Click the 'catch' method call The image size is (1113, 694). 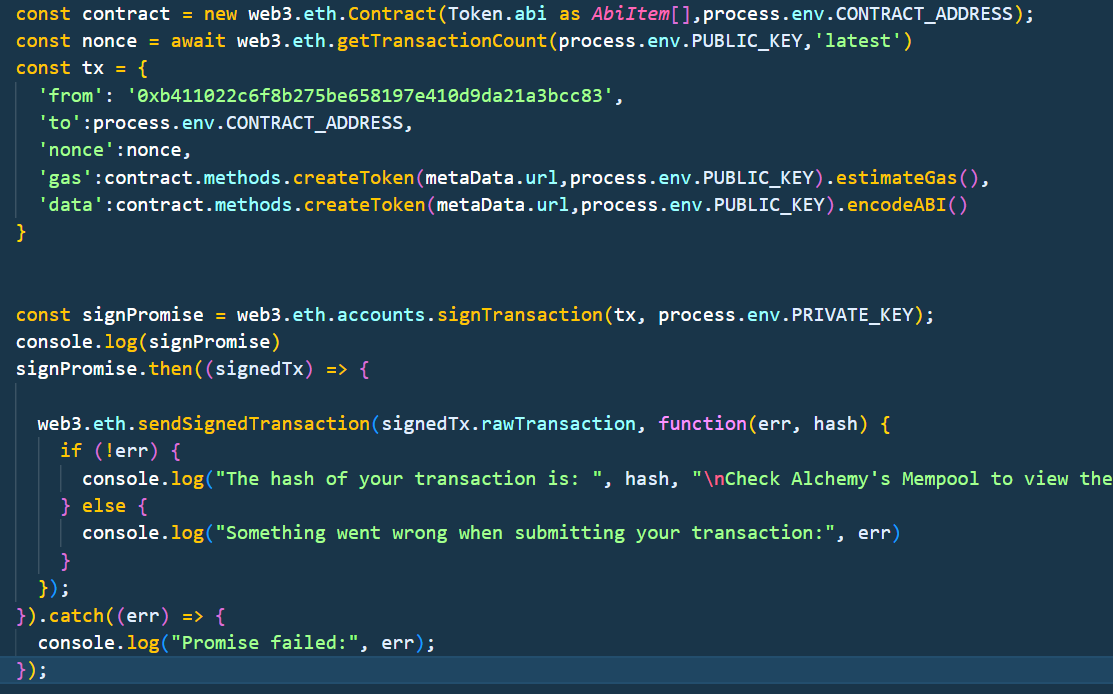coord(77,616)
